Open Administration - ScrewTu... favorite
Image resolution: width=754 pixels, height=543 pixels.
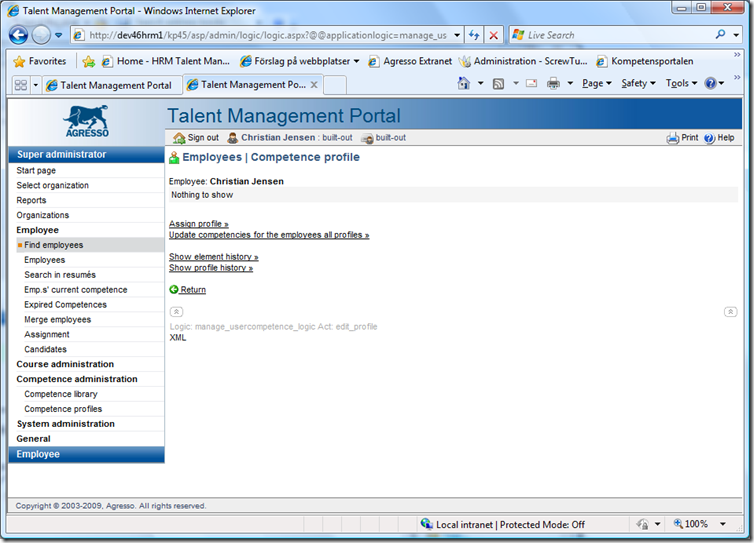click(523, 61)
